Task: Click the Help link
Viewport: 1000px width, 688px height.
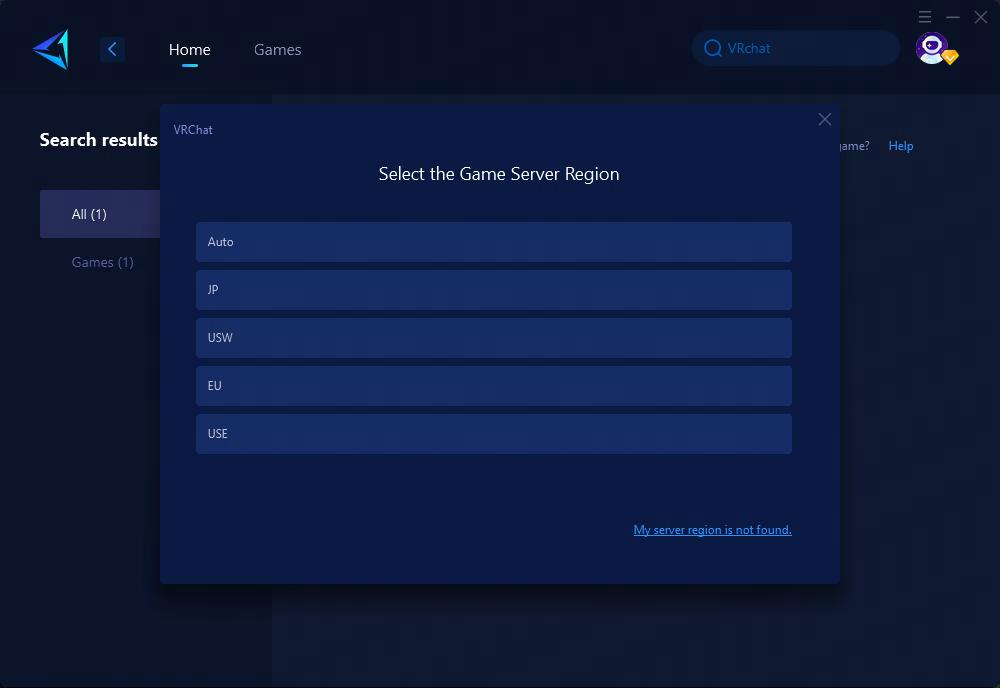Action: (901, 146)
